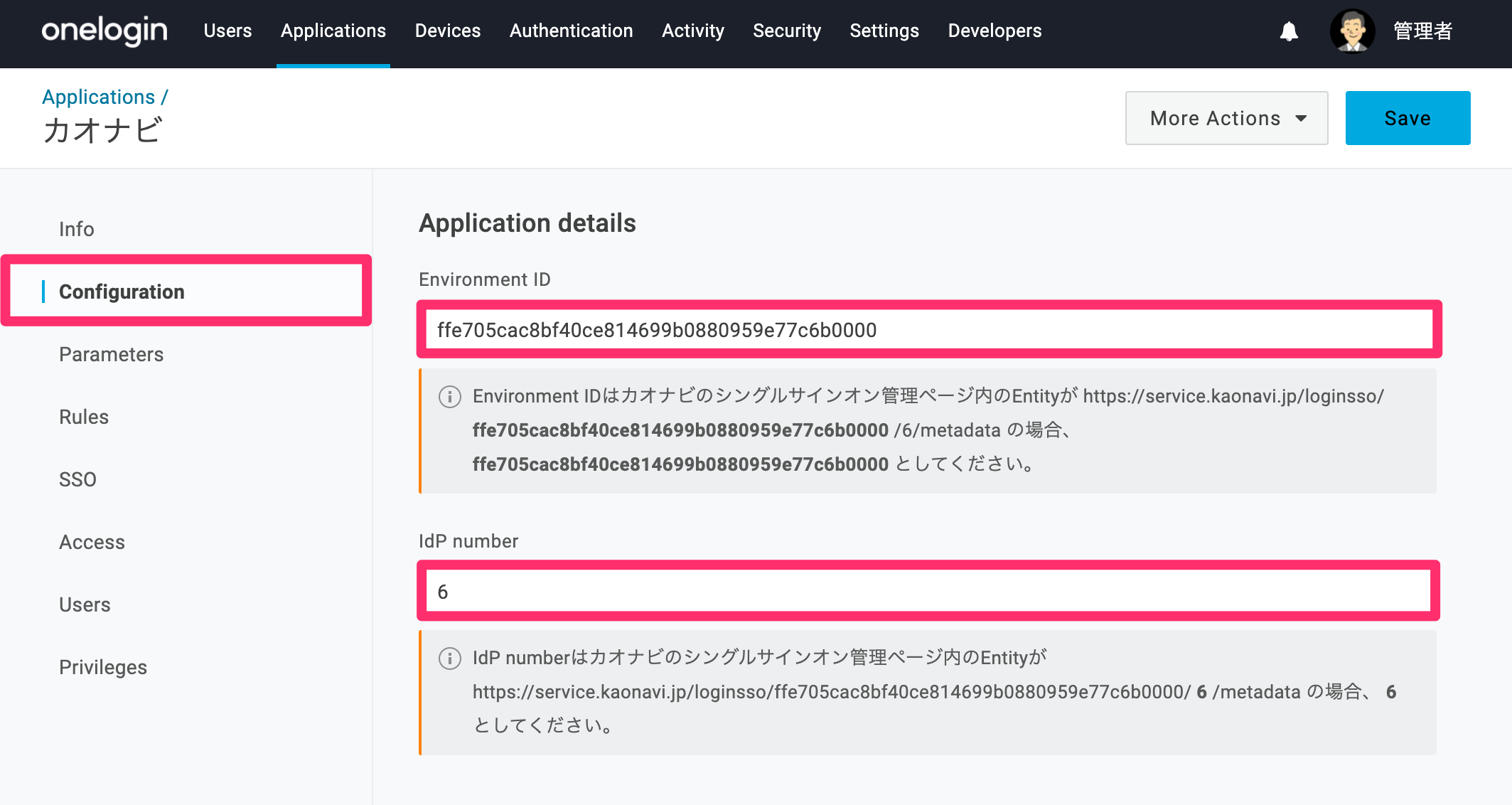Open the Security menu
Viewport: 1512px width, 805px height.
[x=787, y=31]
